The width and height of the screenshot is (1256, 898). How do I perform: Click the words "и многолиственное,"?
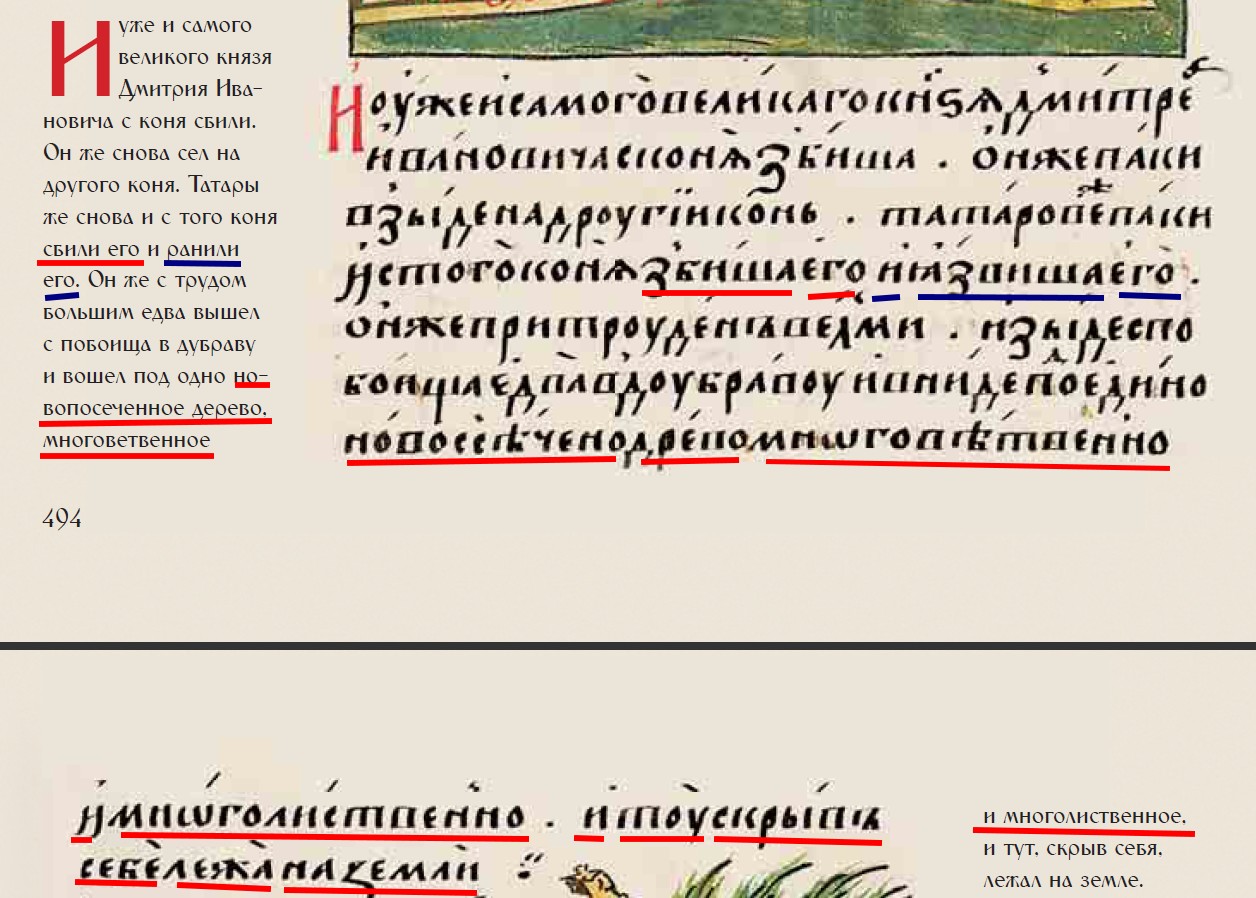[1086, 817]
